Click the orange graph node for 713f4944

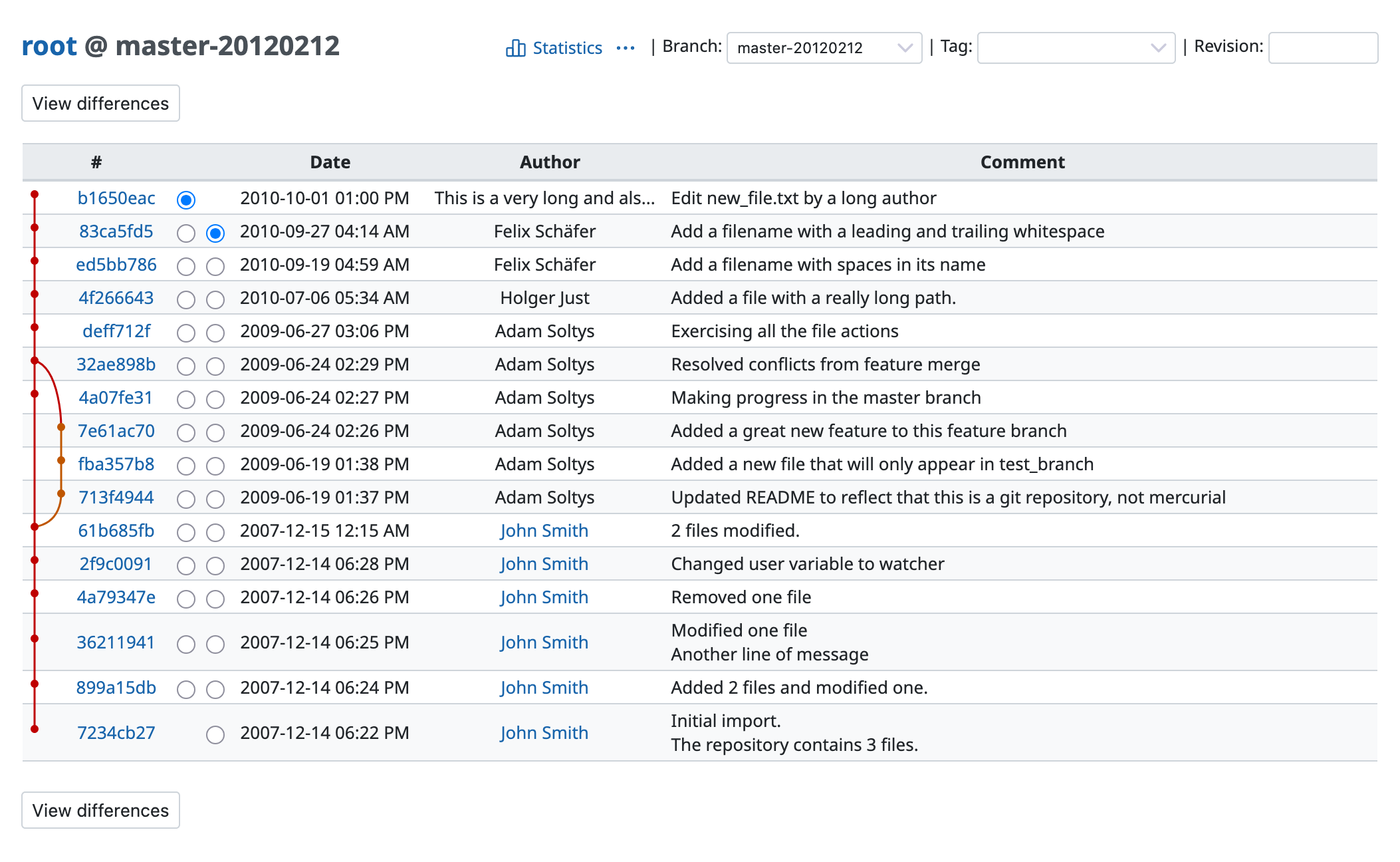[61, 494]
